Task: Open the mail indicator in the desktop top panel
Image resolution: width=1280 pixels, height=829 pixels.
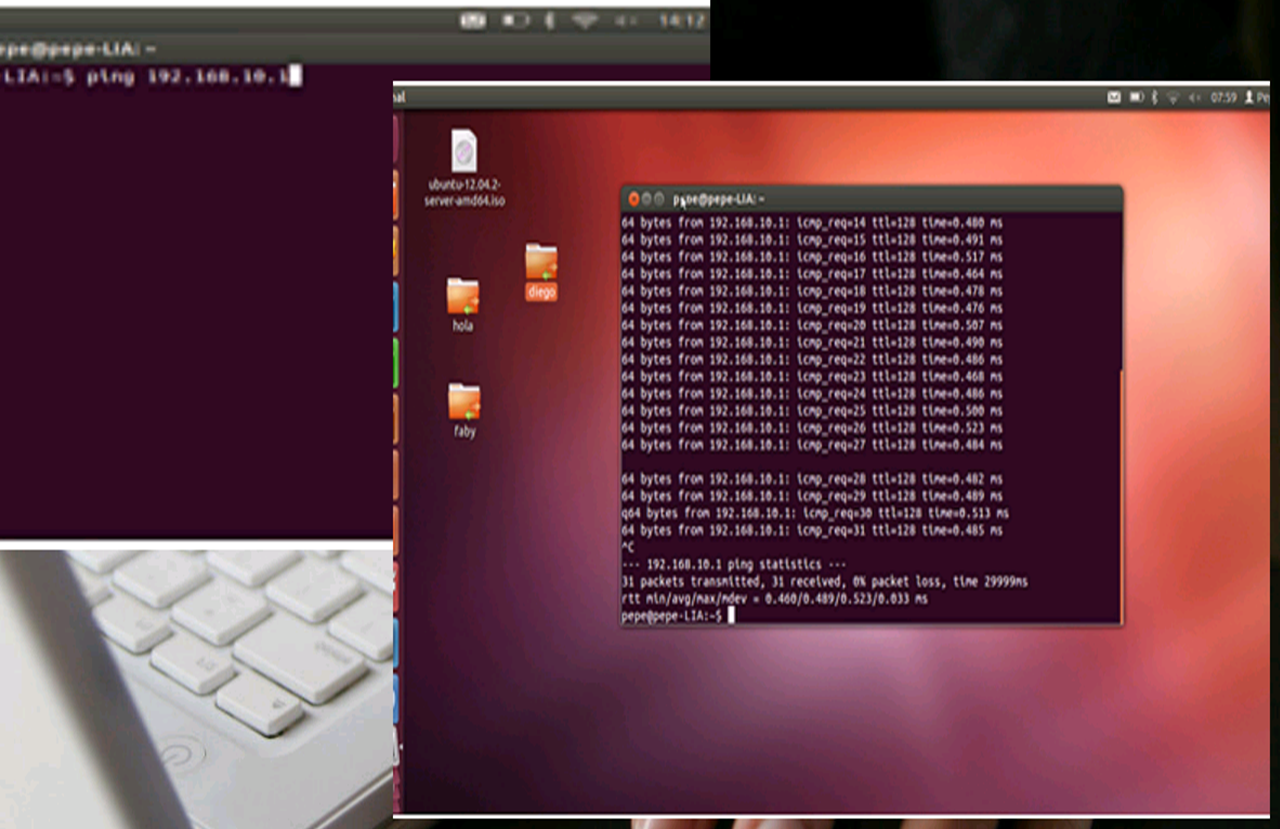Action: [1114, 97]
